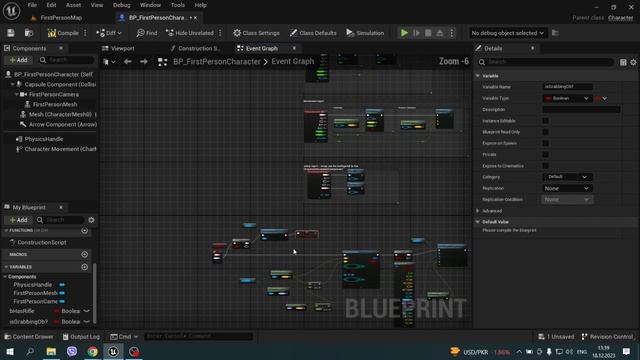
Task: Click the icon next to the debug object selector
Action: [x=555, y=33]
